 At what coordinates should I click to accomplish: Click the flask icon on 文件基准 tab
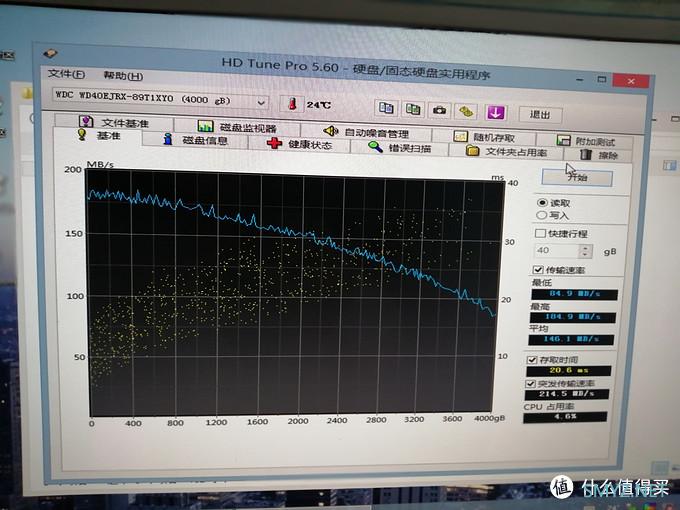pos(85,121)
